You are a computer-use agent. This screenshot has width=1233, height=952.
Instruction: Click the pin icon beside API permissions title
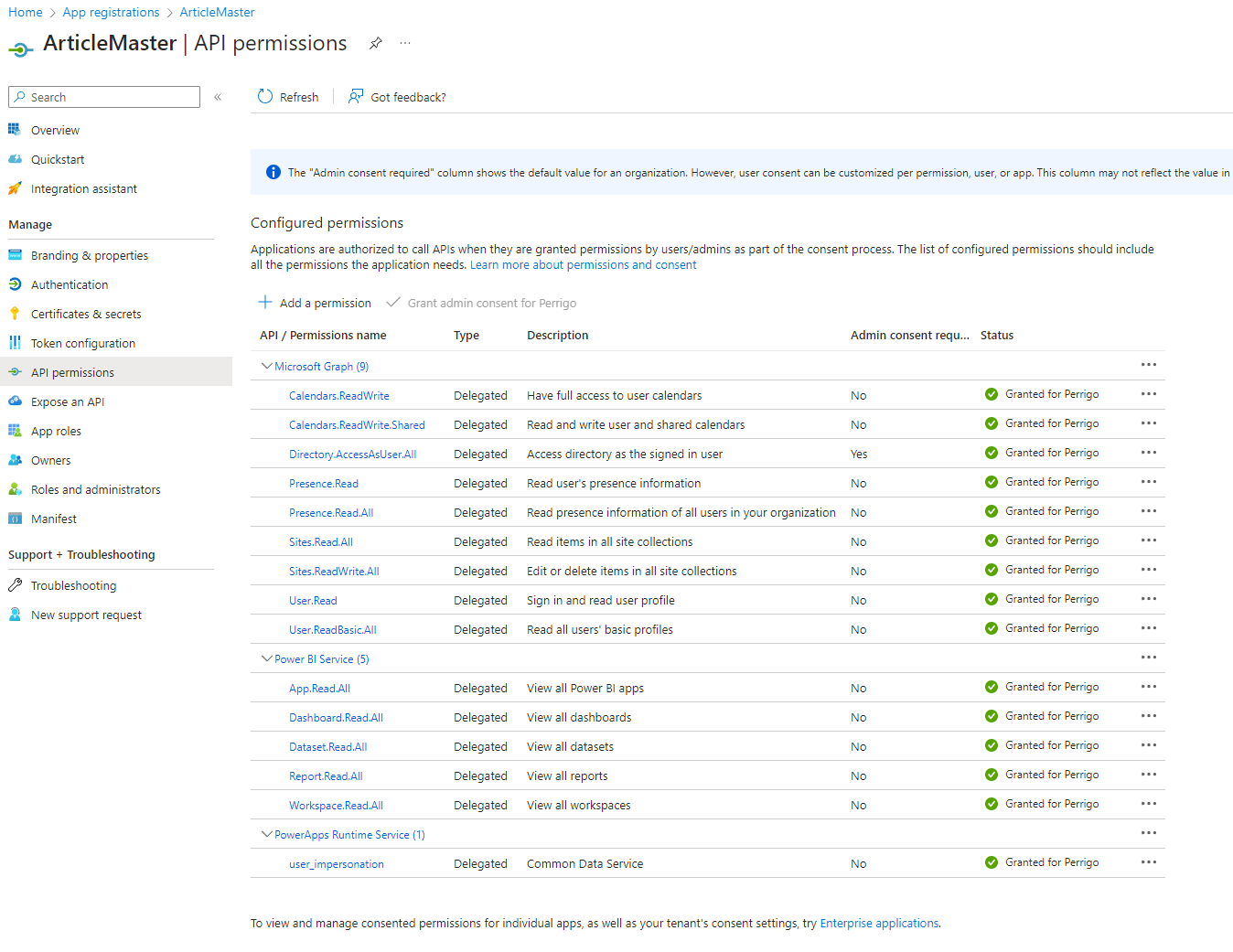pyautogui.click(x=375, y=43)
